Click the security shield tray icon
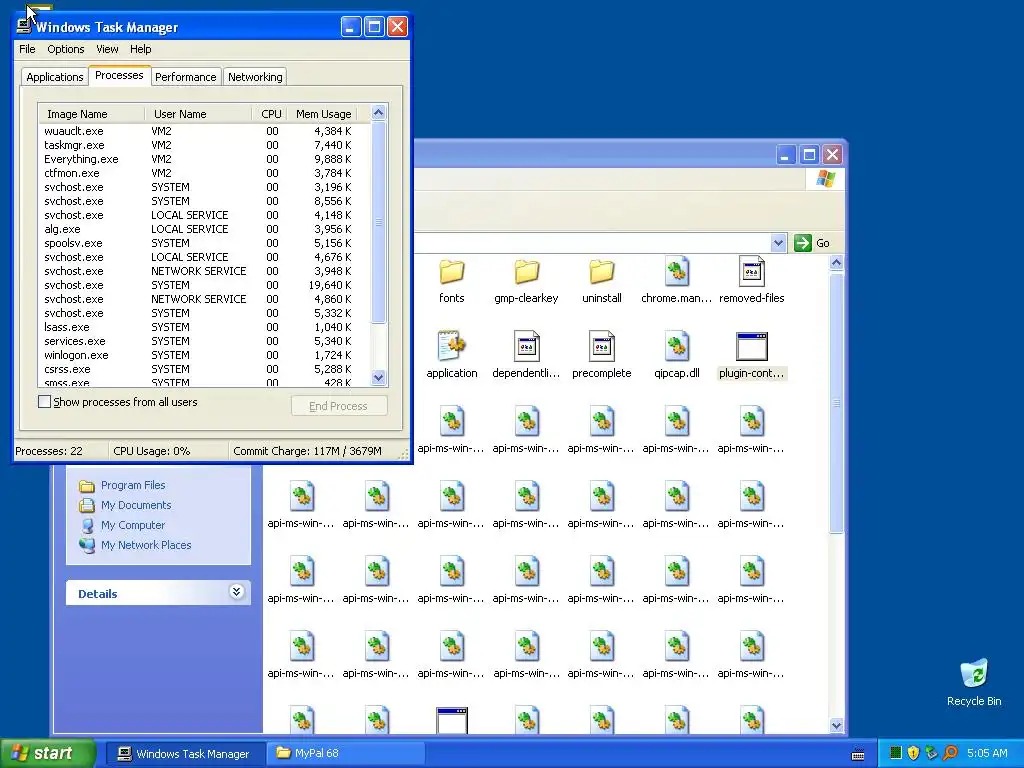Image resolution: width=1024 pixels, height=768 pixels. coord(914,753)
